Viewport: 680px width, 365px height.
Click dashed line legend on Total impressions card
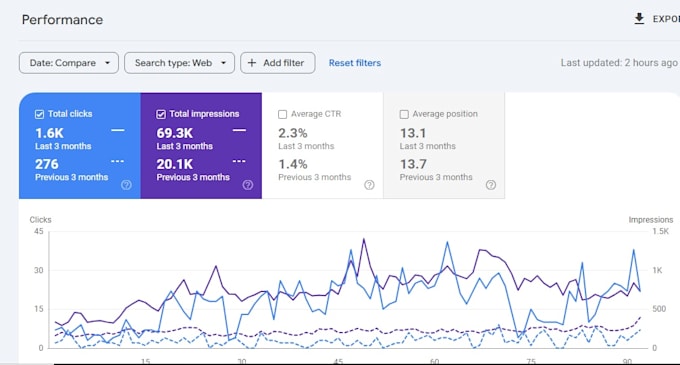239,161
